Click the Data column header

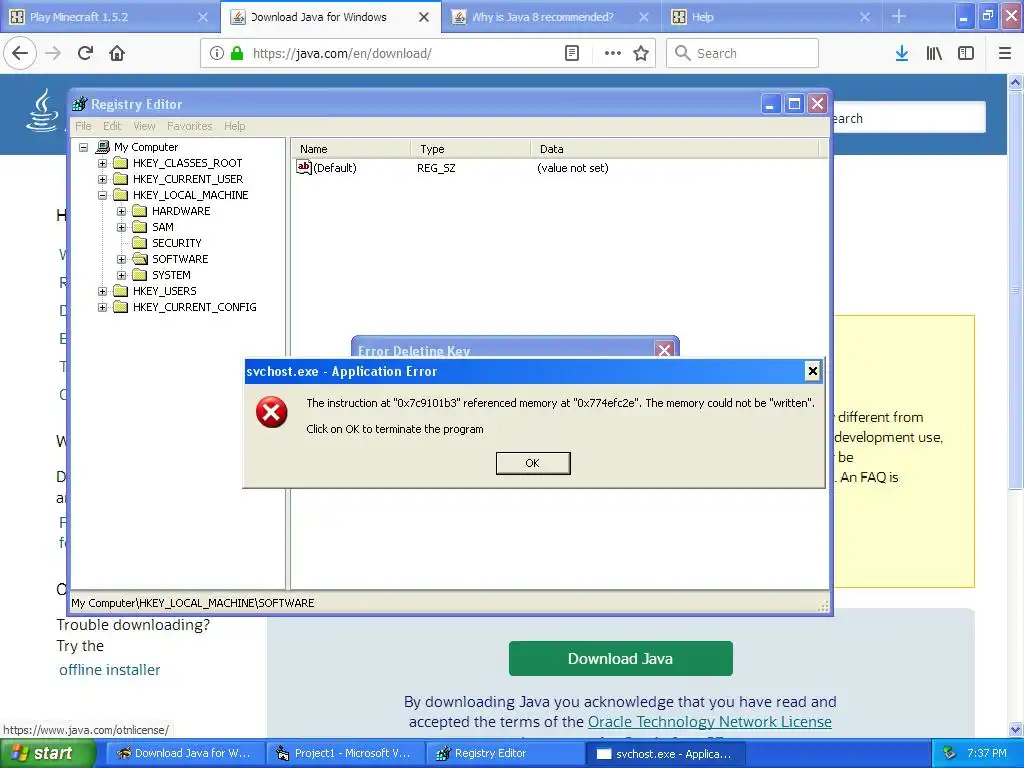tap(674, 149)
